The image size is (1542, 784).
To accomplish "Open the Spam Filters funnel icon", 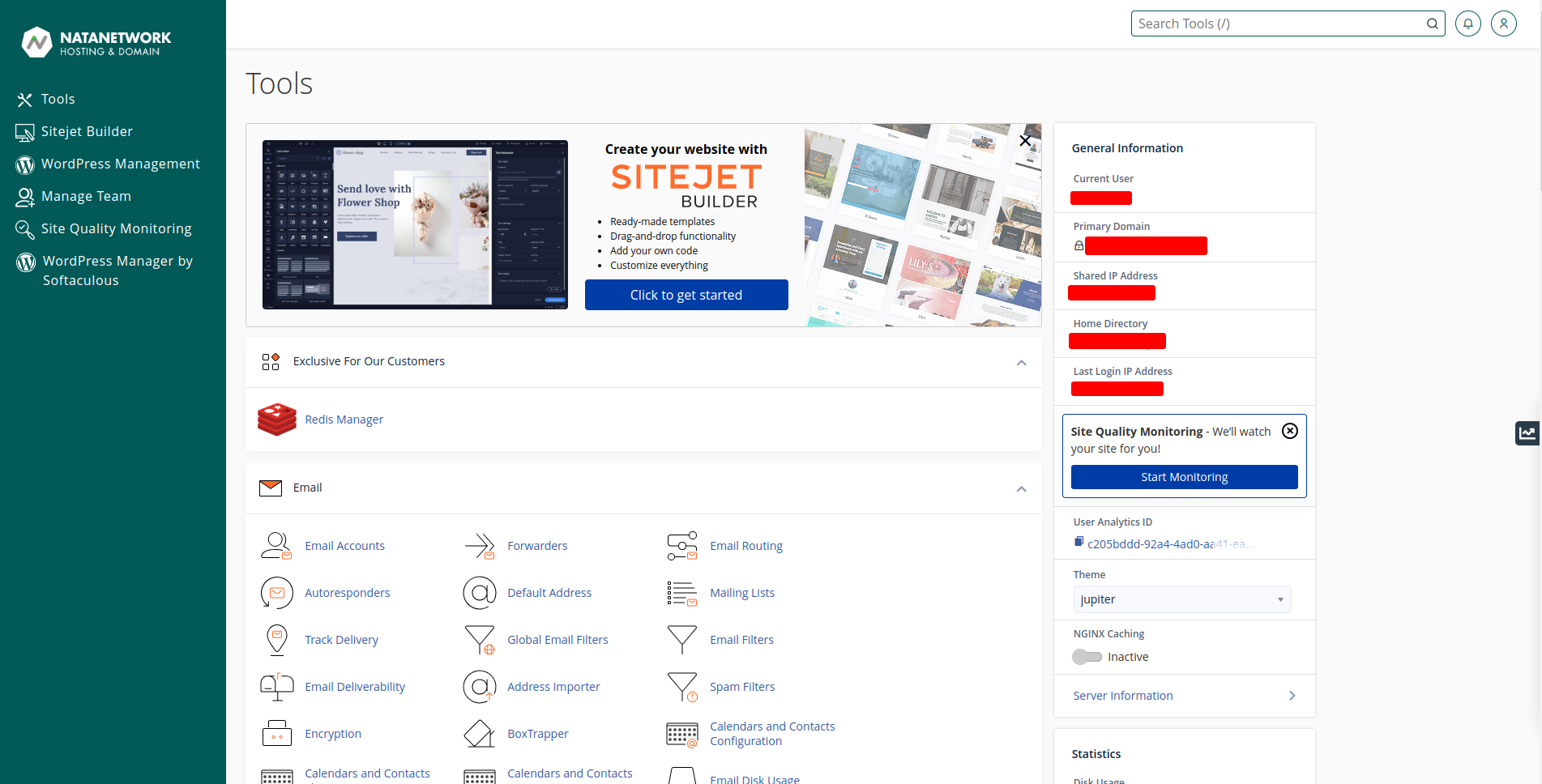I will pyautogui.click(x=681, y=687).
